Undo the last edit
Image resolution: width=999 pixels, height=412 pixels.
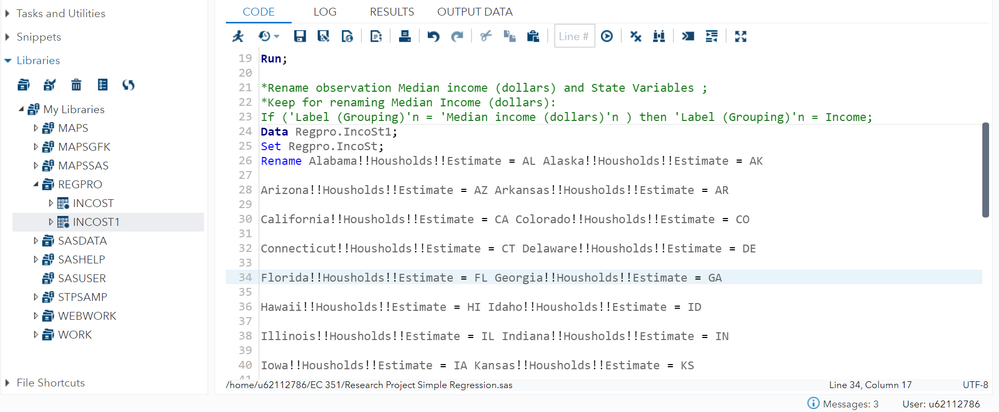[x=434, y=36]
